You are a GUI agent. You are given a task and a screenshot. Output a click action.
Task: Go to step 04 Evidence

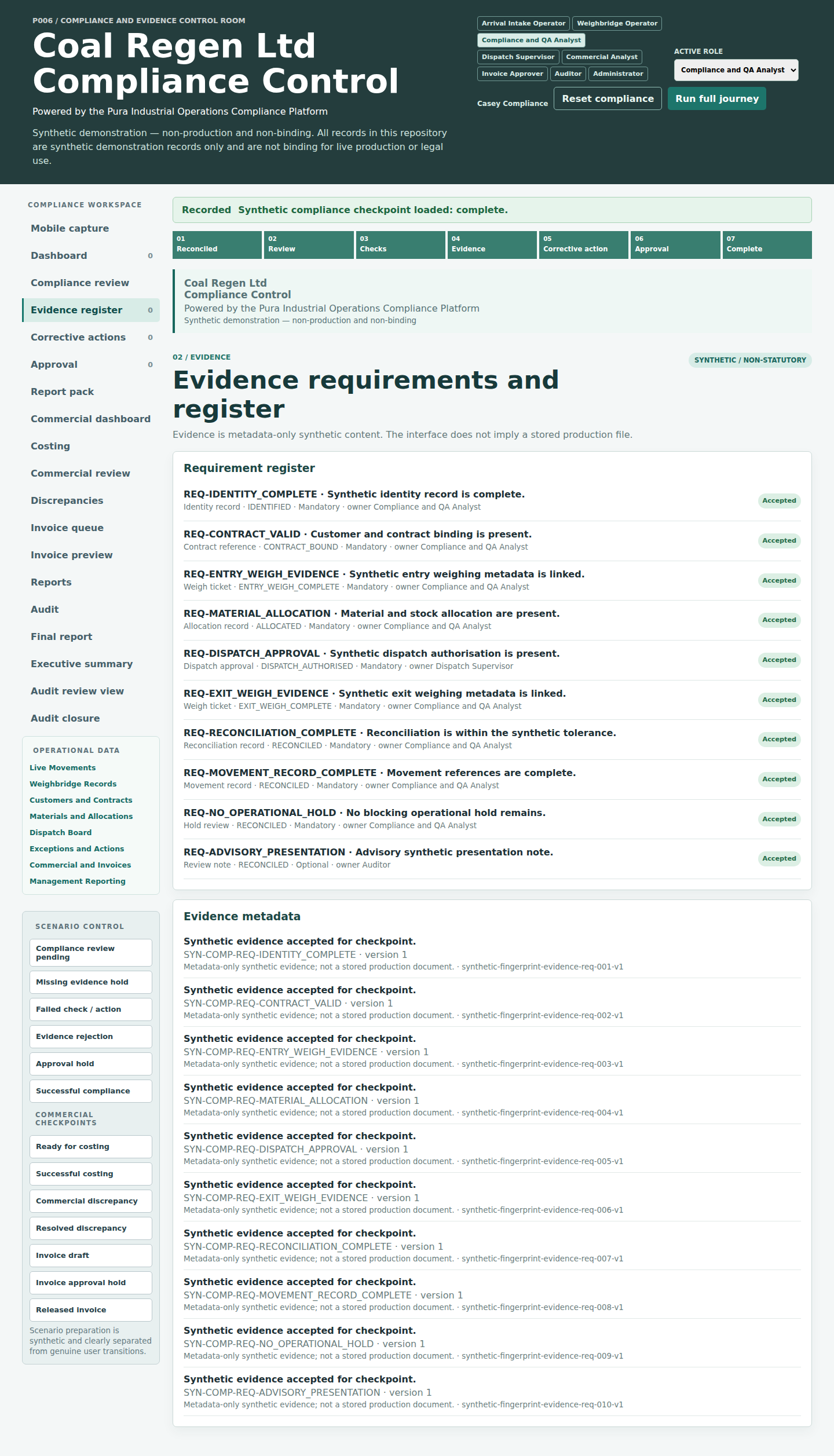[x=492, y=244]
